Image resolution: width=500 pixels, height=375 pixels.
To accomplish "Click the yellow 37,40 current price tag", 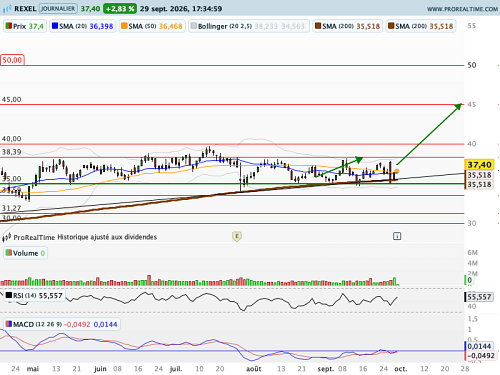I will point(479,165).
